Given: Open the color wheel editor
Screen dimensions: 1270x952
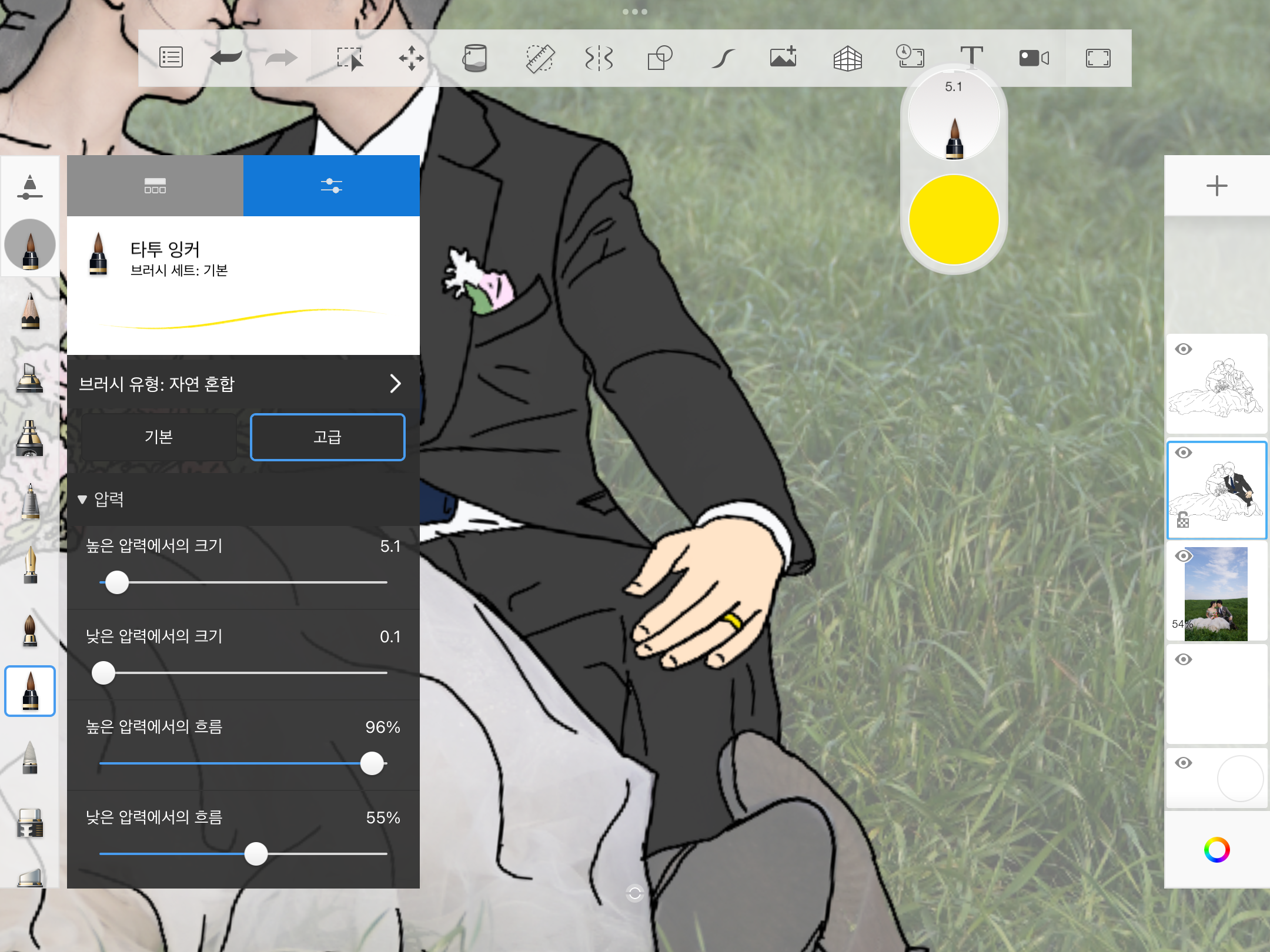Looking at the screenshot, I should click(x=1216, y=850).
